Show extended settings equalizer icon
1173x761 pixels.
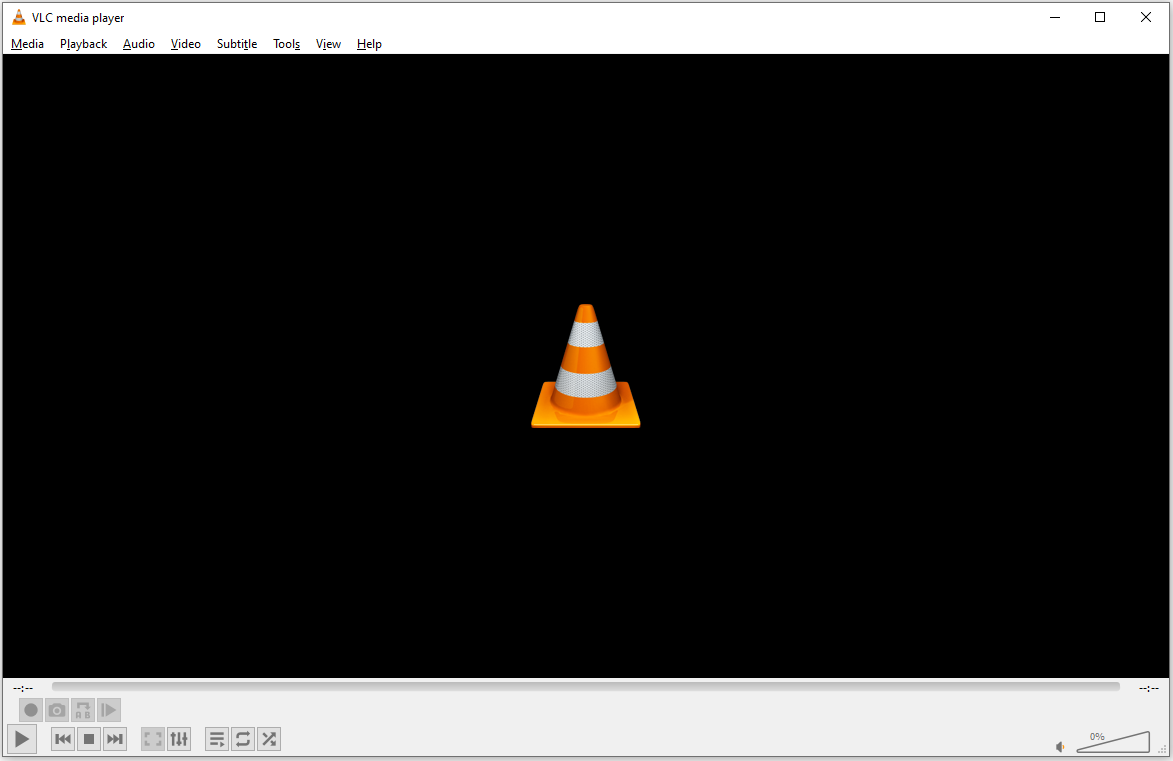pos(179,739)
